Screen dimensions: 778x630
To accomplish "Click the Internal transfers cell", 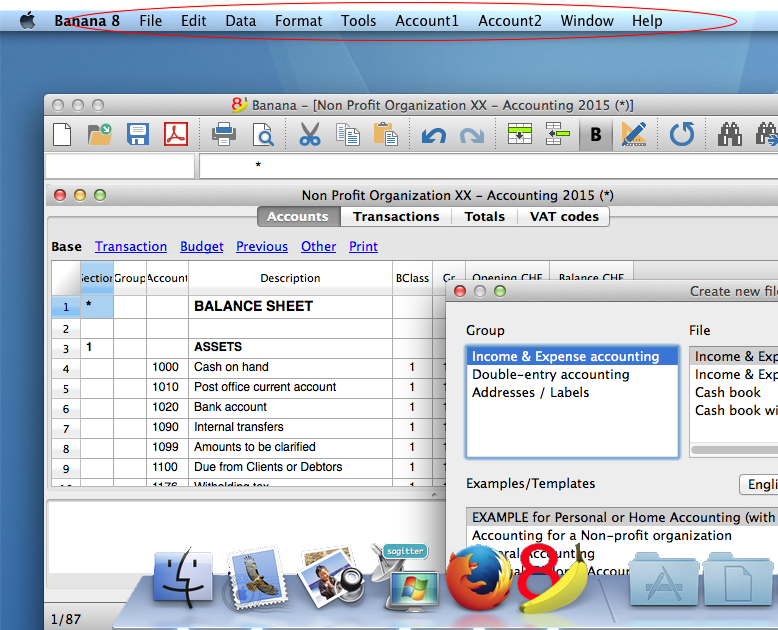I will tap(290, 427).
